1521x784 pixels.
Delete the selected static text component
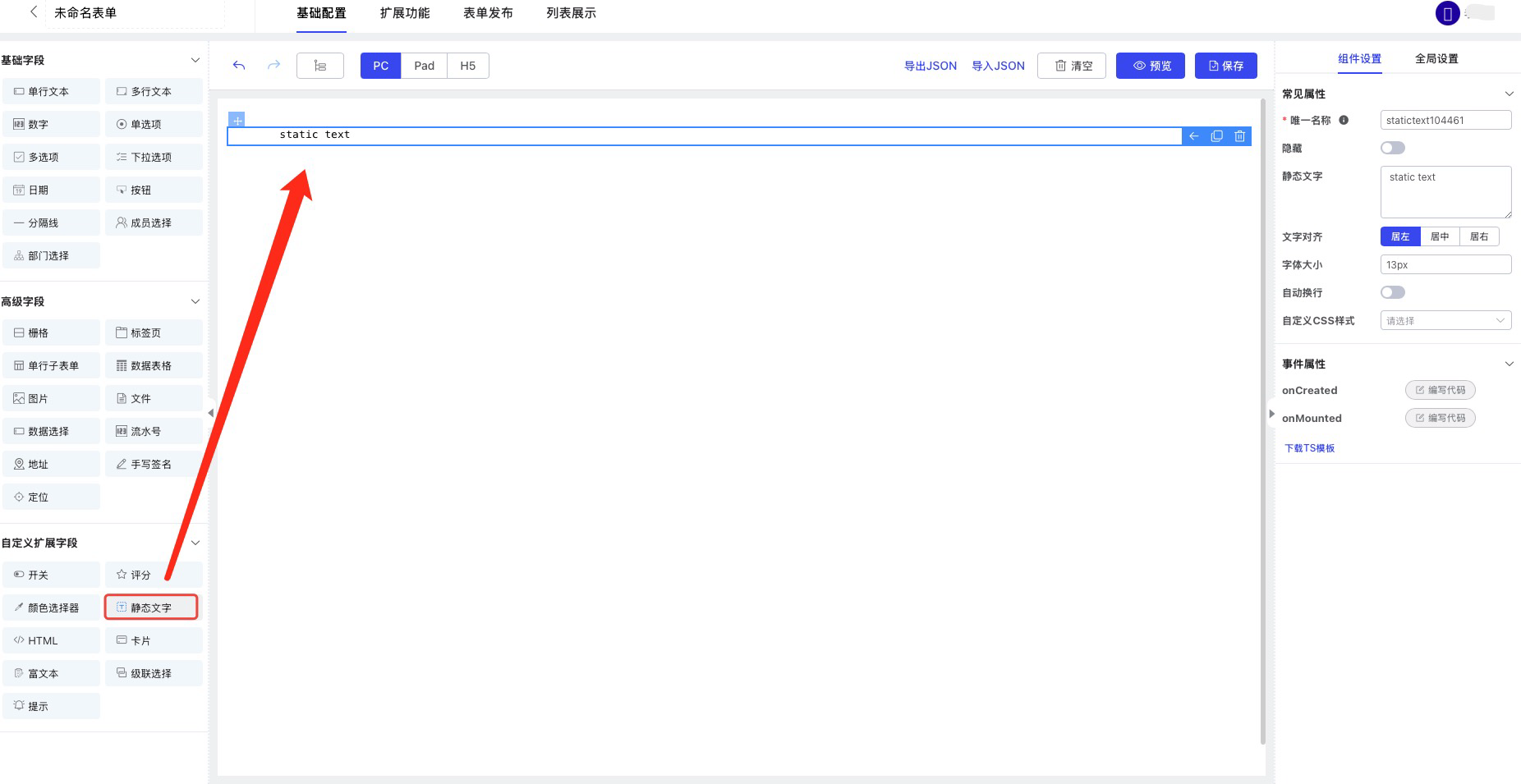pyautogui.click(x=1239, y=136)
